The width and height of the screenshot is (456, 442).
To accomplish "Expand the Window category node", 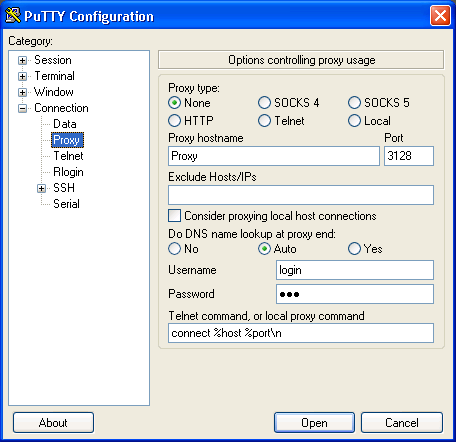I will point(22,92).
